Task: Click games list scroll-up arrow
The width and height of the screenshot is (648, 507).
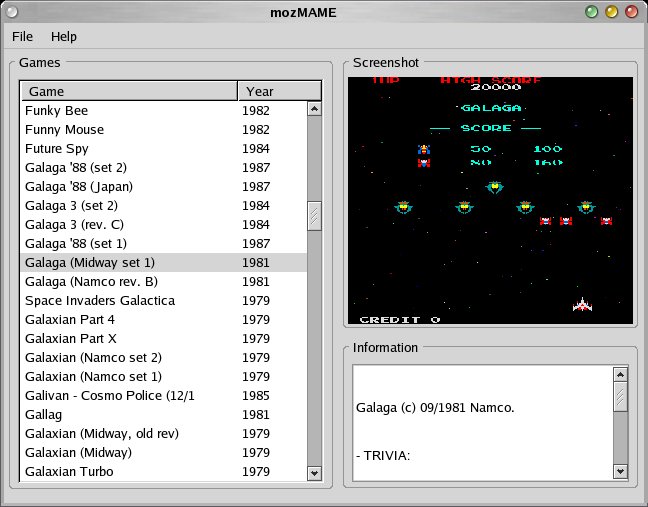Action: (x=314, y=109)
